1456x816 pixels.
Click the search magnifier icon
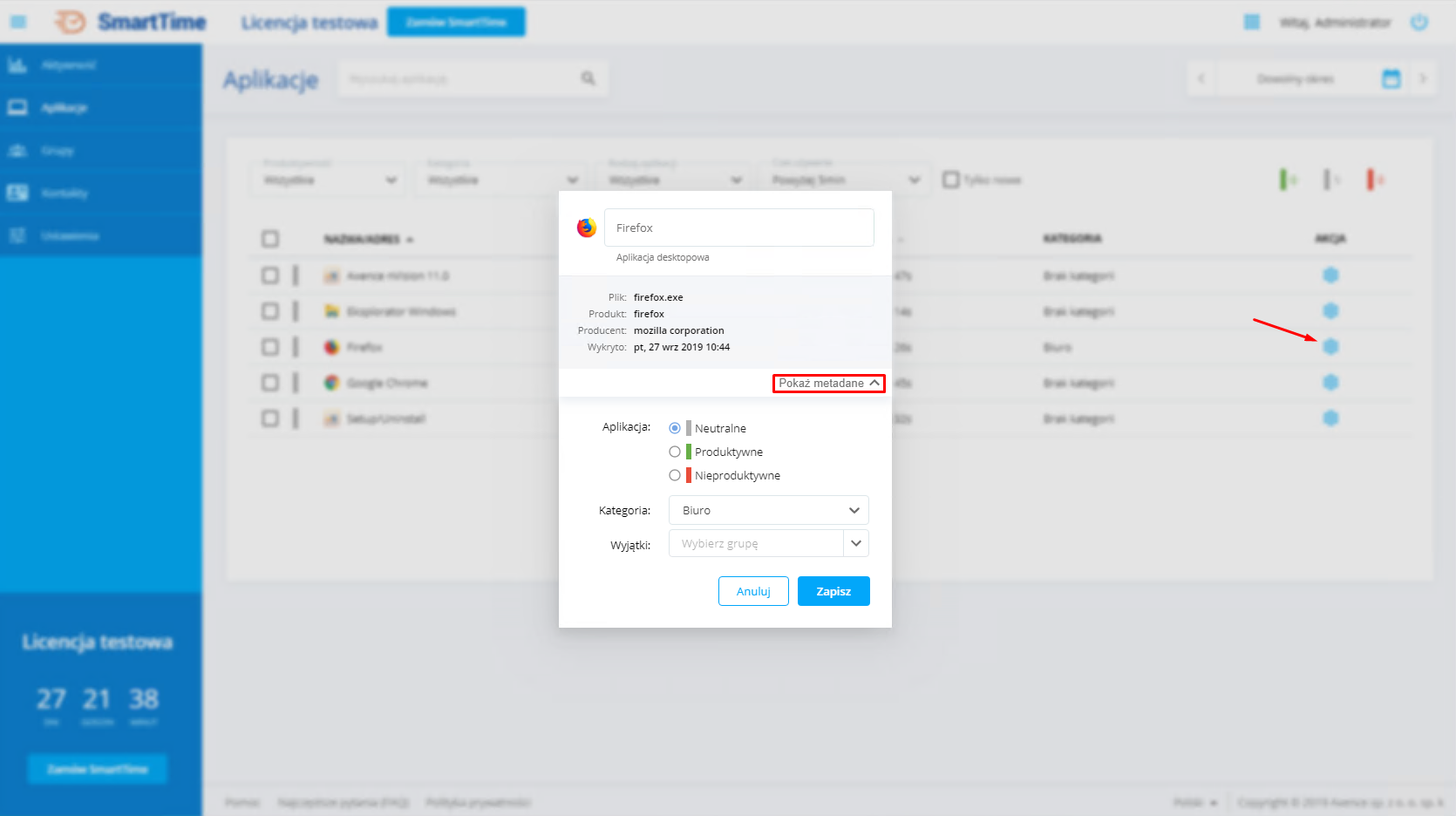(x=589, y=78)
